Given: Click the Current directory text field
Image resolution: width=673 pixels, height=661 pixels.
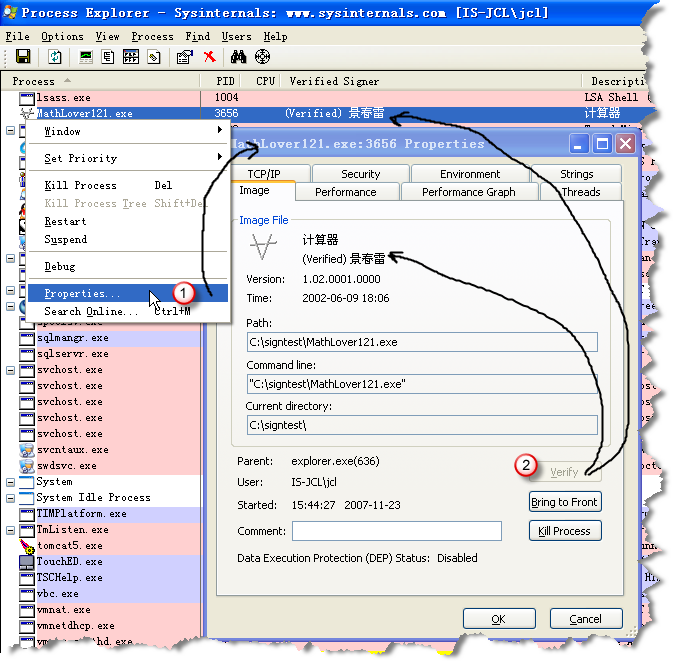Looking at the screenshot, I should tap(422, 425).
